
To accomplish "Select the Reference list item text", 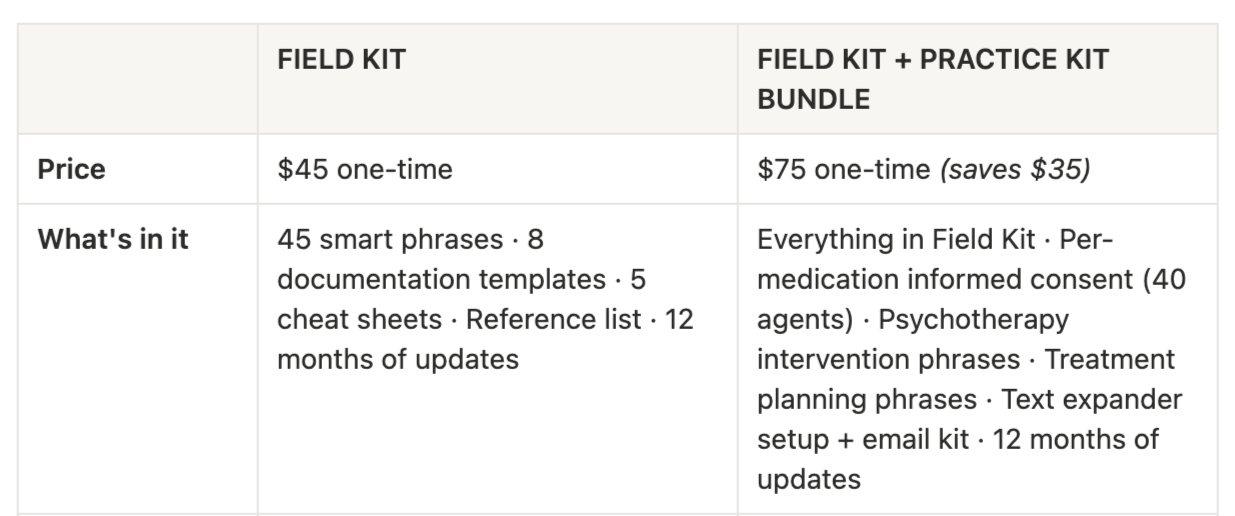I will click(x=553, y=320).
